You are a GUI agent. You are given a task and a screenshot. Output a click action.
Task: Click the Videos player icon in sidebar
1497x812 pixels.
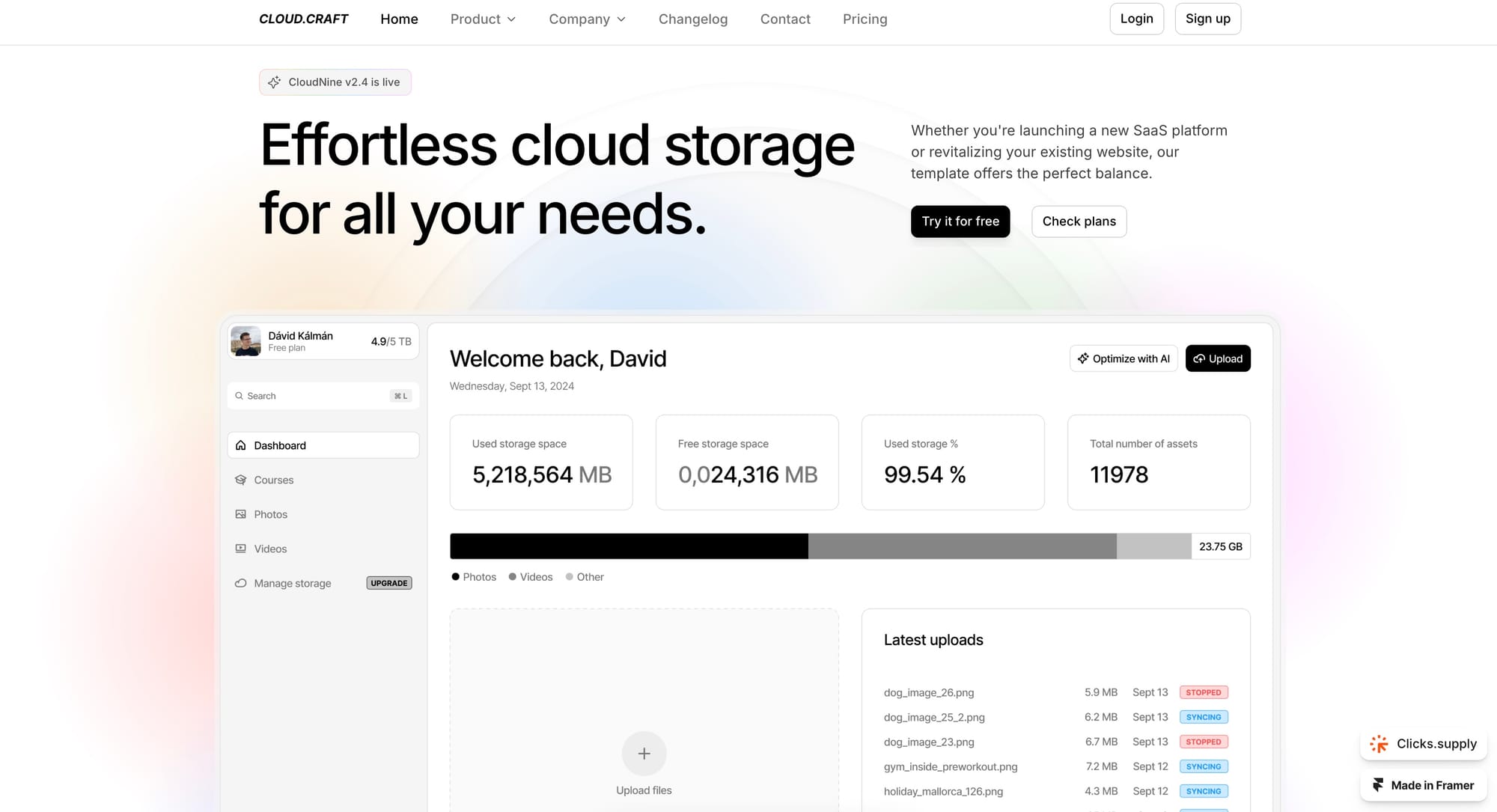tap(240, 549)
